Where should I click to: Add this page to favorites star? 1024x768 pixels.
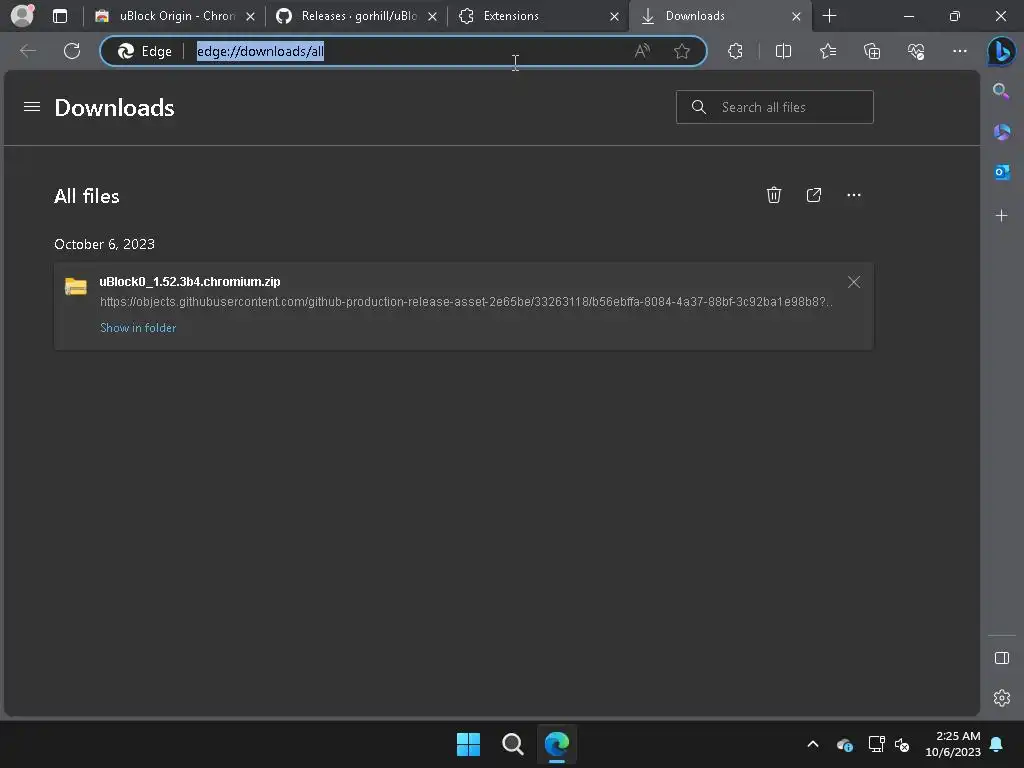pyautogui.click(x=682, y=51)
